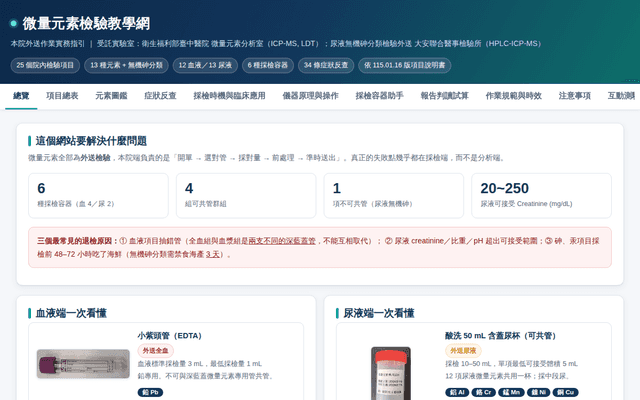Open the 注意事項 tab
The width and height of the screenshot is (640, 400).
(575, 96)
